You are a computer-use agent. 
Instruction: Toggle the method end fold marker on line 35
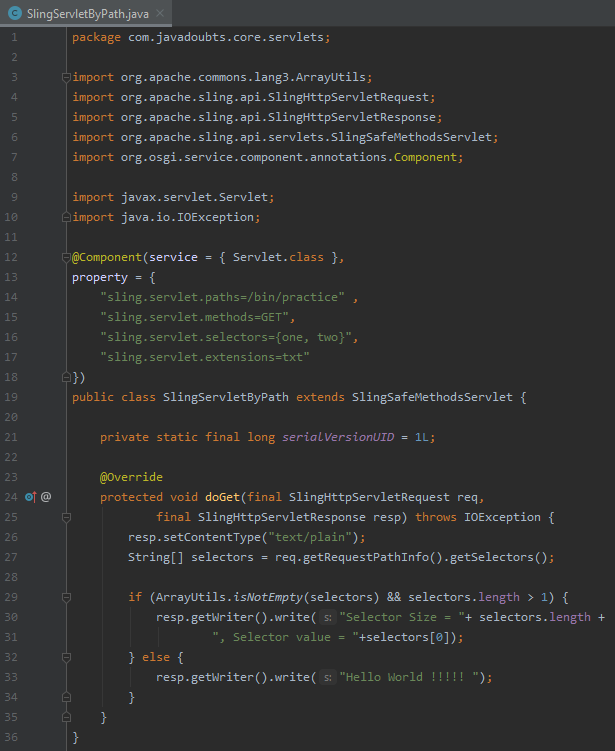(x=67, y=717)
